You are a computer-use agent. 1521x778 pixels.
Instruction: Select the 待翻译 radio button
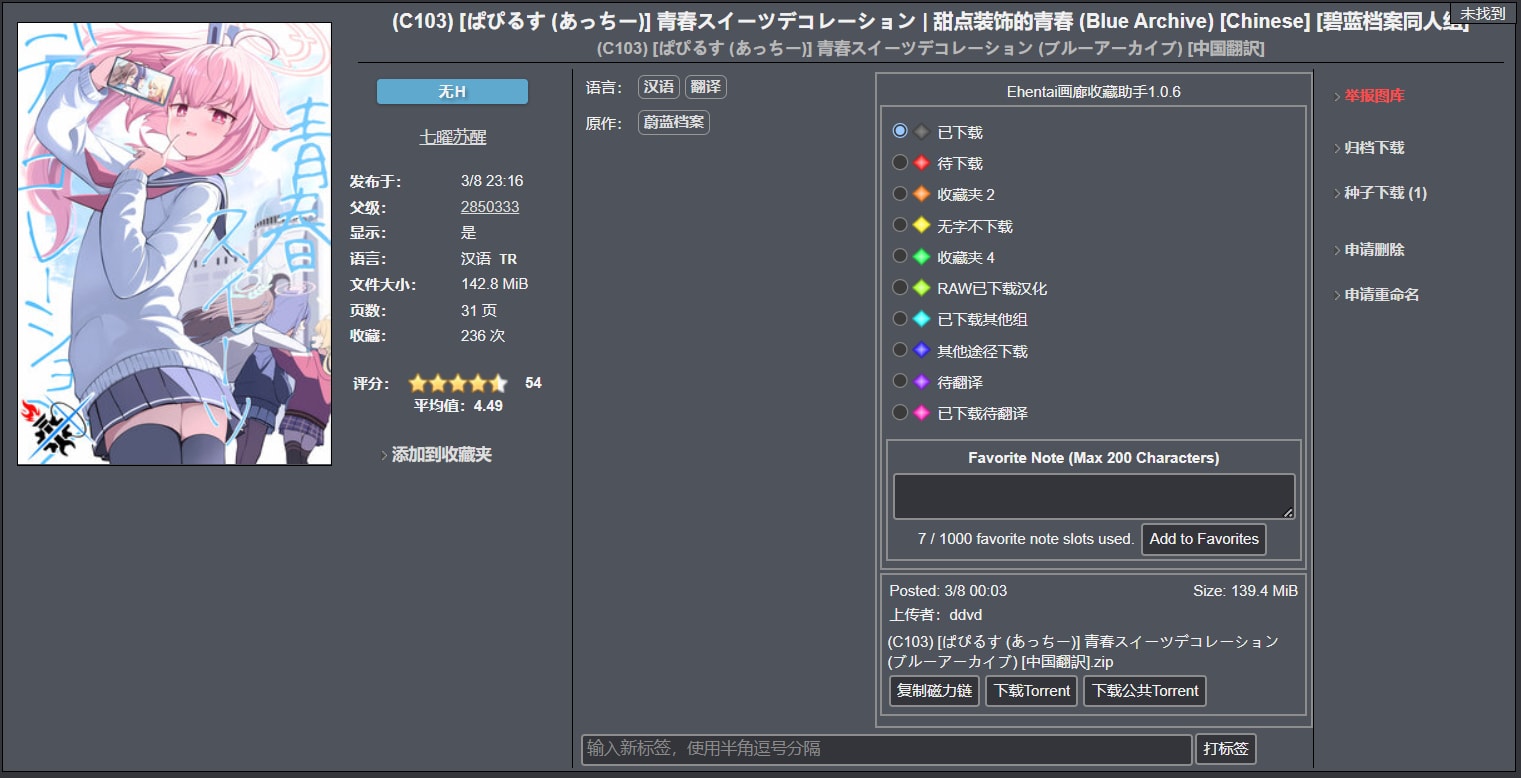(x=900, y=381)
